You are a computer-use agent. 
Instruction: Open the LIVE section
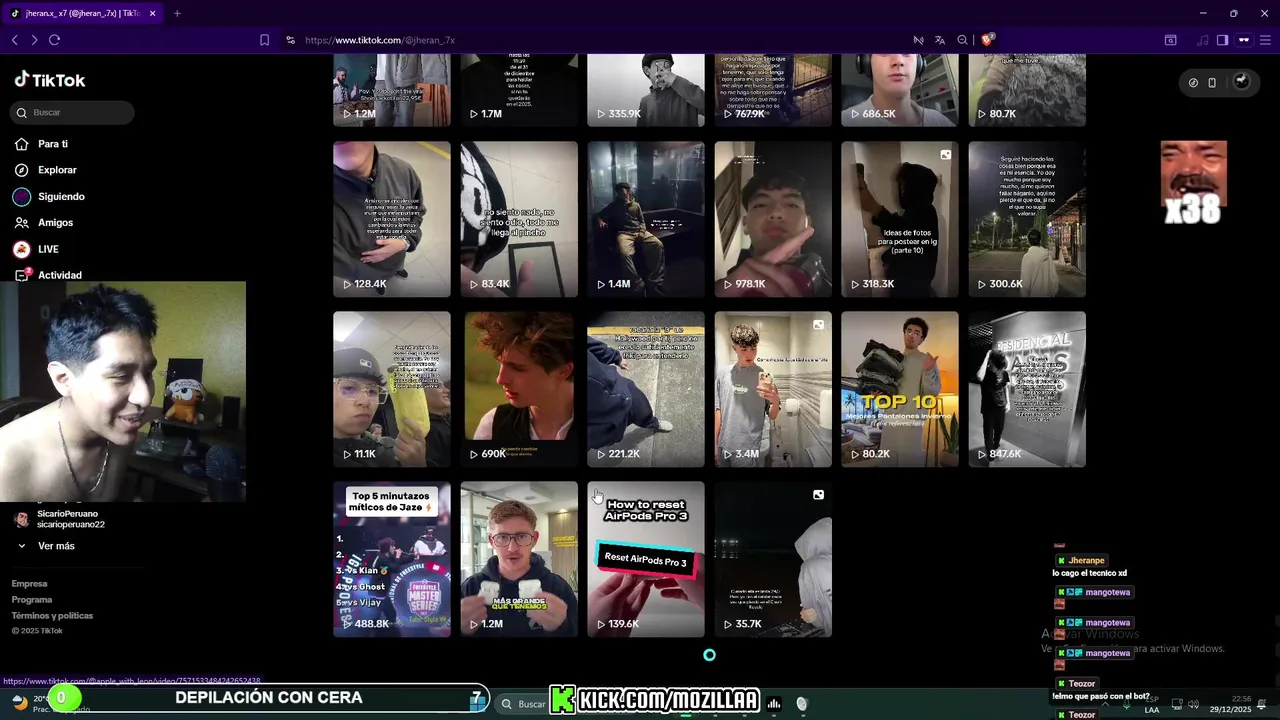coord(48,249)
